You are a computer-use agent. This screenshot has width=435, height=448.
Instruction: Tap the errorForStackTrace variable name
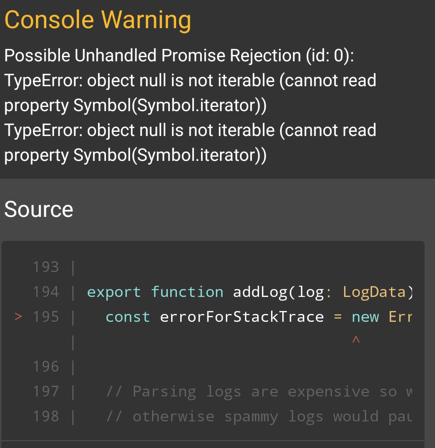point(242,317)
